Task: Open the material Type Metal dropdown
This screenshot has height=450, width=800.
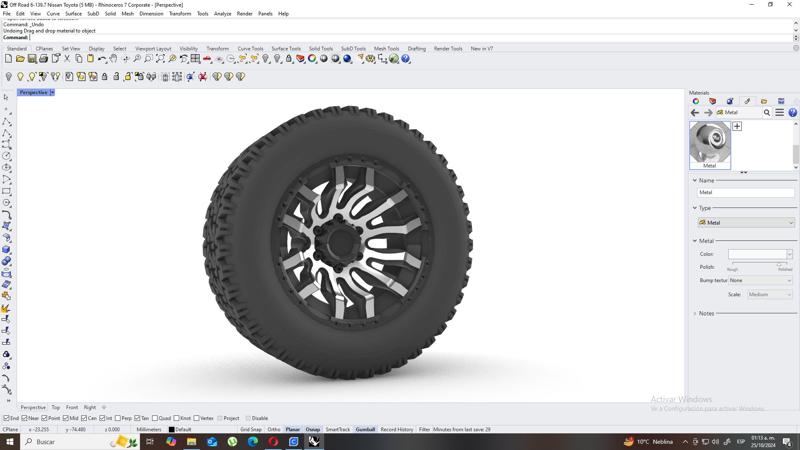Action: coord(746,222)
